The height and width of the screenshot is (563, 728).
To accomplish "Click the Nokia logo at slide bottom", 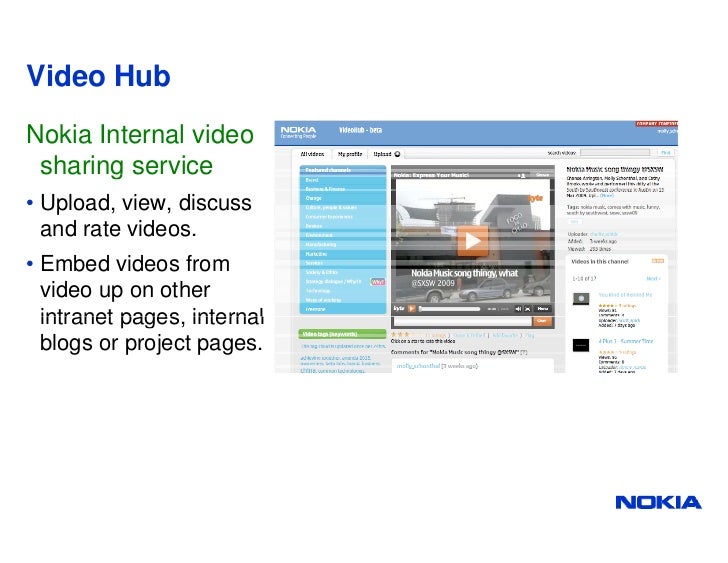I will [658, 502].
